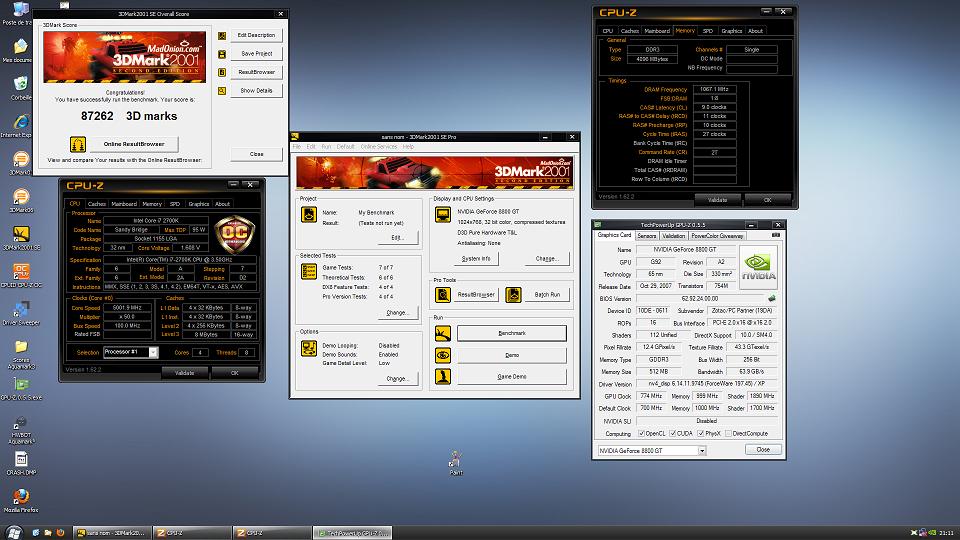The width and height of the screenshot is (960, 540).
Task: Open the Mainboard tab in the left CPU-Z window
Action: click(124, 204)
